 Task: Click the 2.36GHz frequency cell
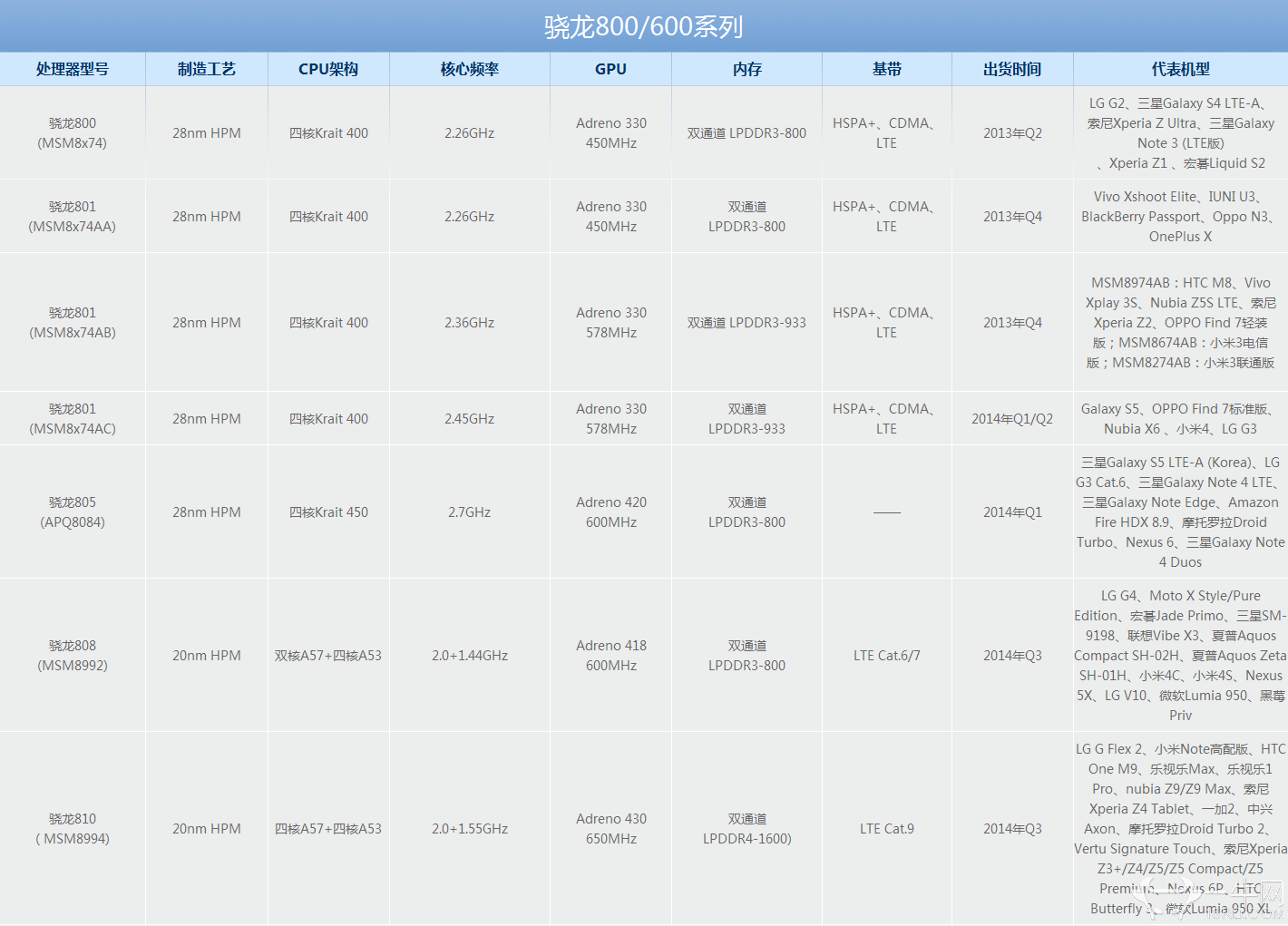coord(470,323)
